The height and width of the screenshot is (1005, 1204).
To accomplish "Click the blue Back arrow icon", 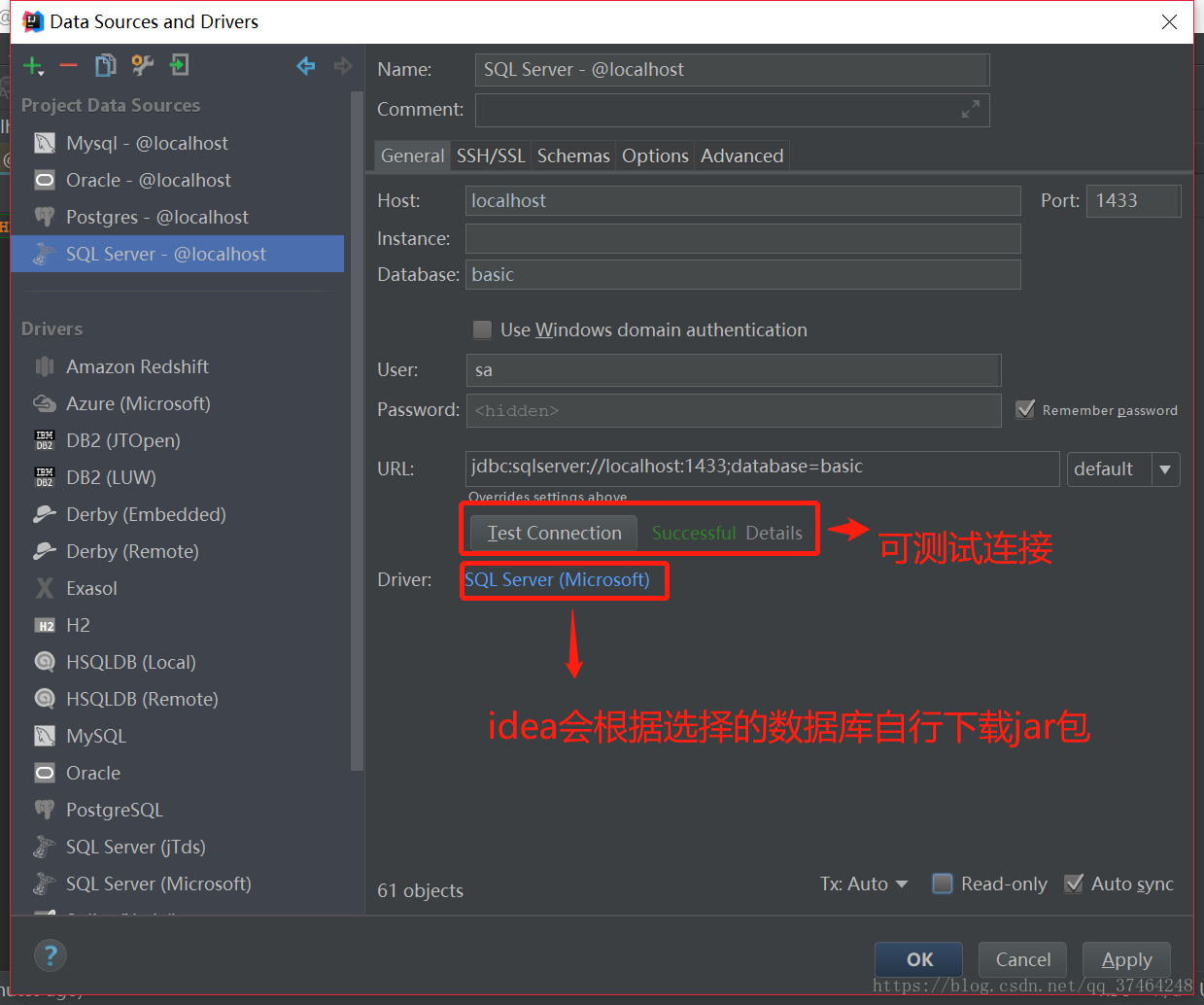I will [306, 66].
